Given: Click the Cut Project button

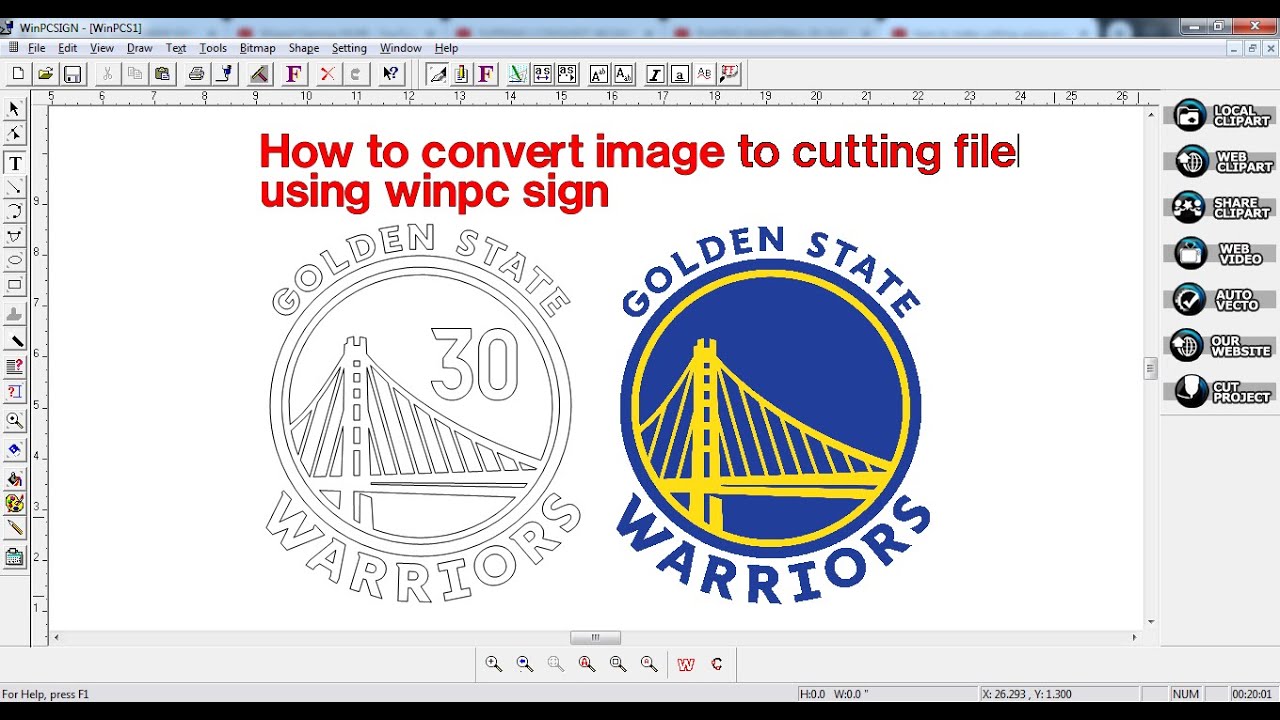Looking at the screenshot, I should point(1221,392).
